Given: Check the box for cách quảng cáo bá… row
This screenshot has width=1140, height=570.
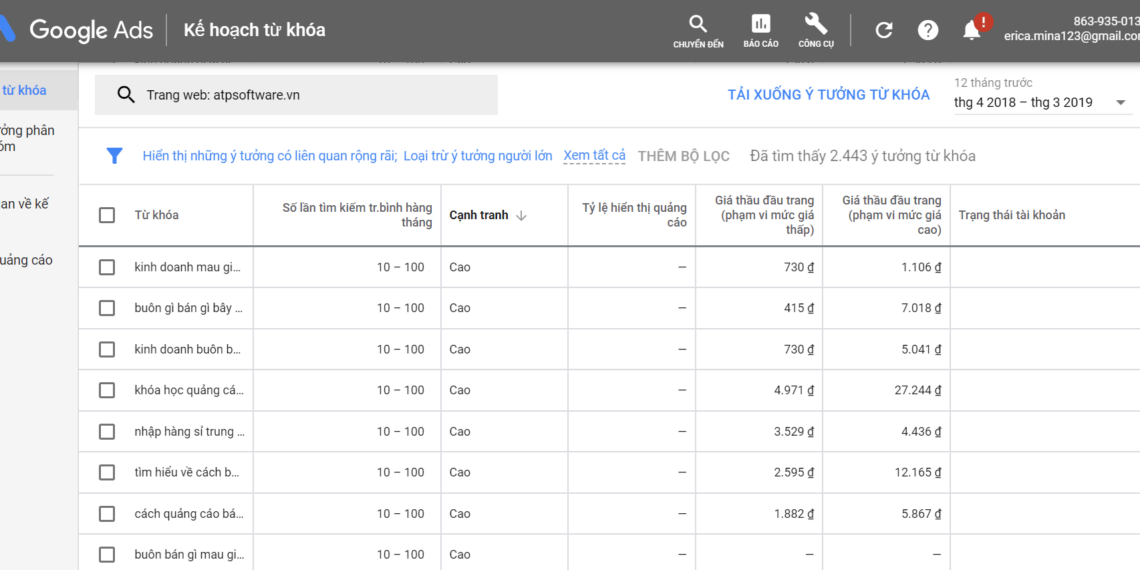Looking at the screenshot, I should pyautogui.click(x=107, y=514).
